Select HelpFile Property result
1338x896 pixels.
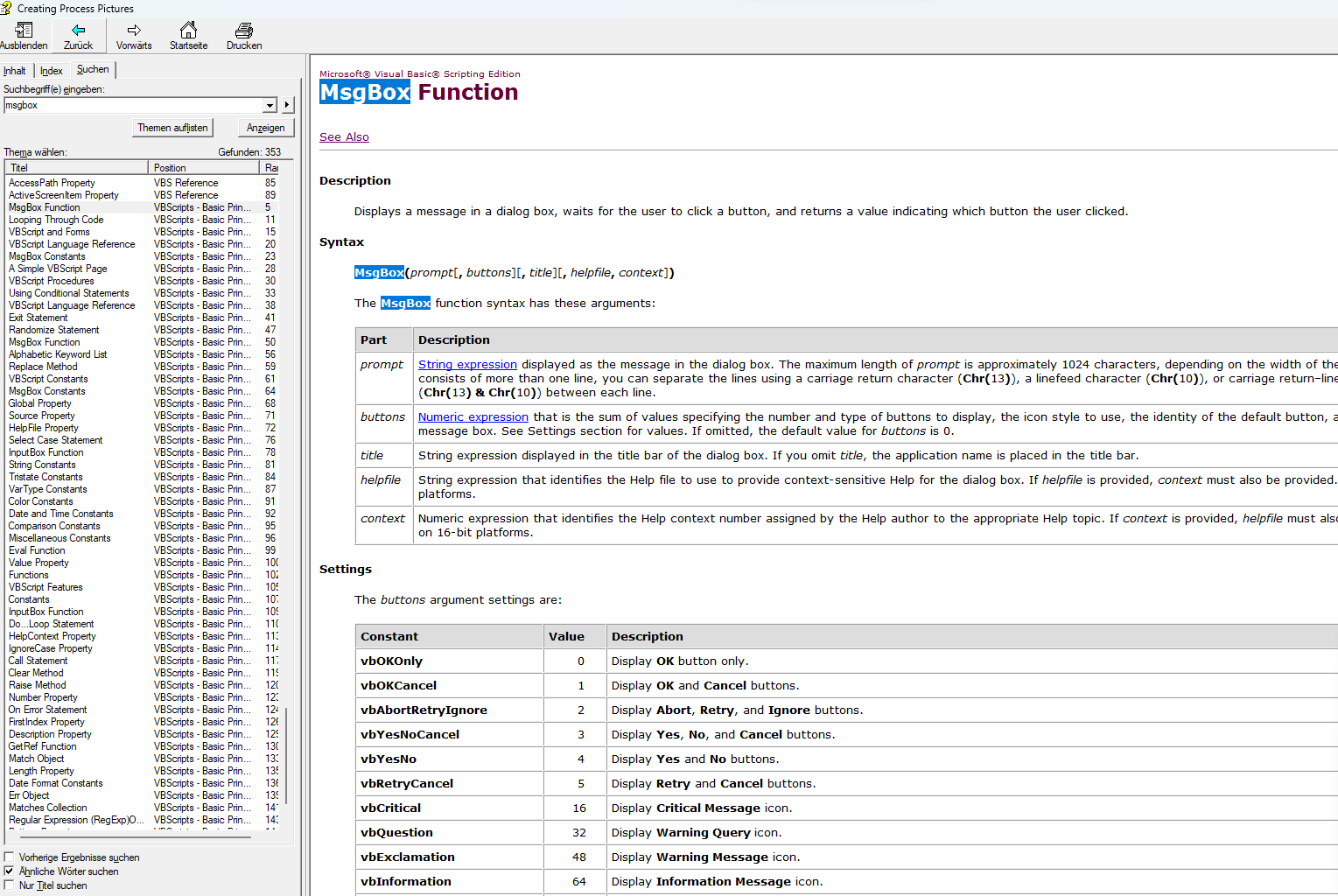click(44, 428)
